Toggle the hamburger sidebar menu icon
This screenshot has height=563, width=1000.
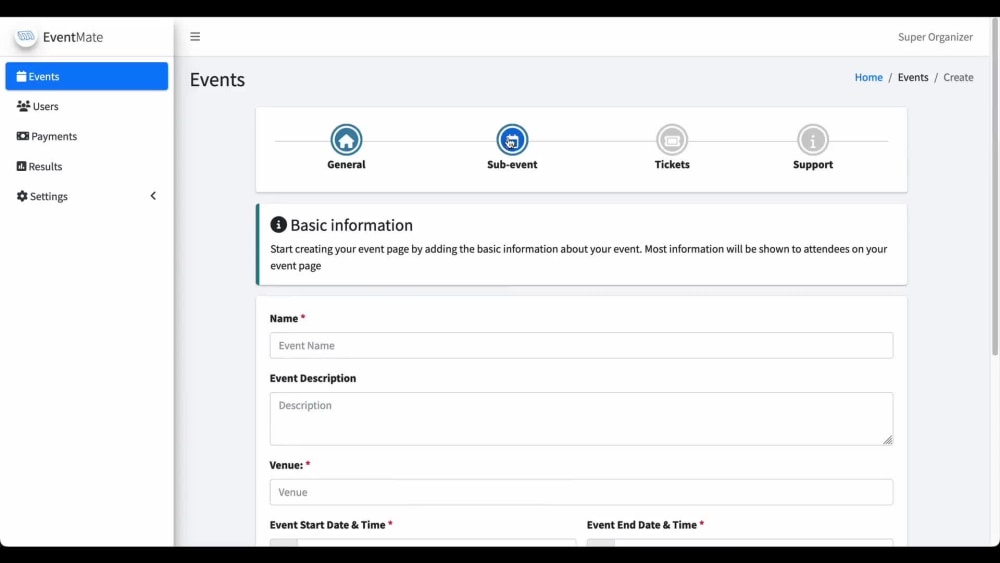click(195, 36)
